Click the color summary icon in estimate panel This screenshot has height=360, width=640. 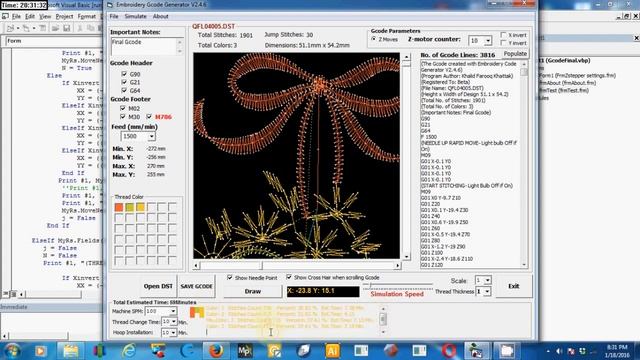coord(197,312)
